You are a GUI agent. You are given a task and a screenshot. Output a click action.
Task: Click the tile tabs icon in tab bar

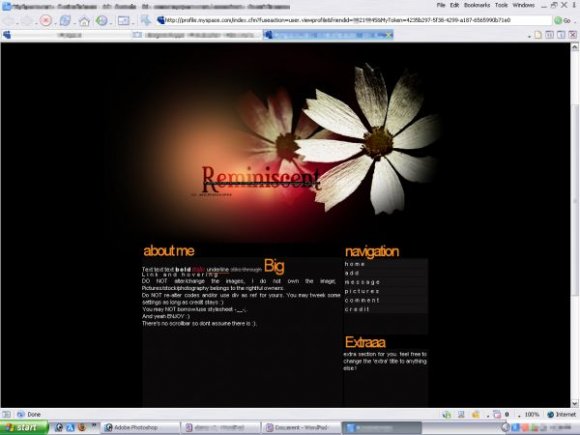tap(549, 35)
